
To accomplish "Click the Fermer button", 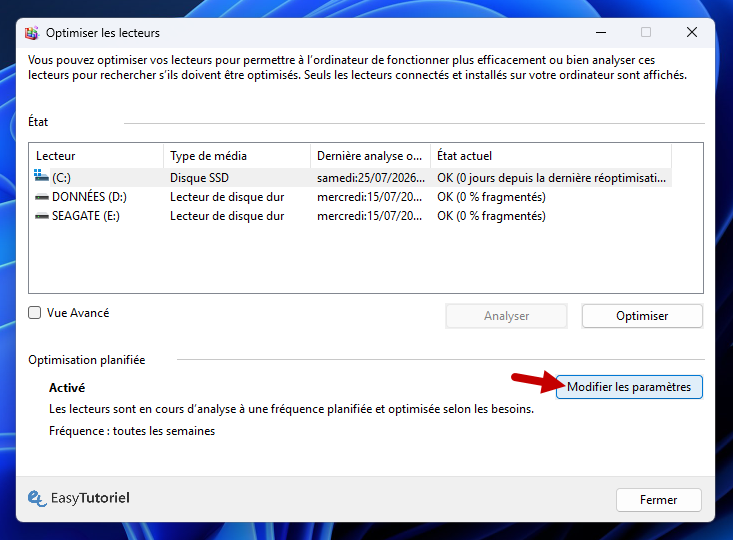I will 658,500.
